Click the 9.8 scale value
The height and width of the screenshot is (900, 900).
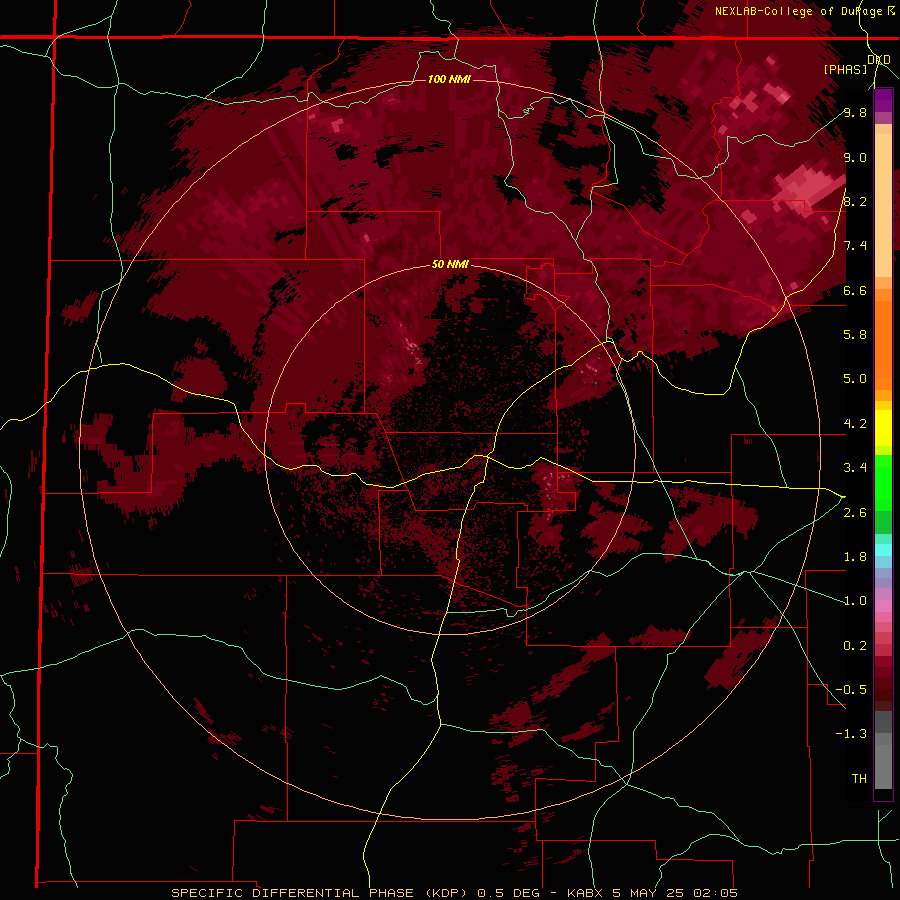point(855,112)
